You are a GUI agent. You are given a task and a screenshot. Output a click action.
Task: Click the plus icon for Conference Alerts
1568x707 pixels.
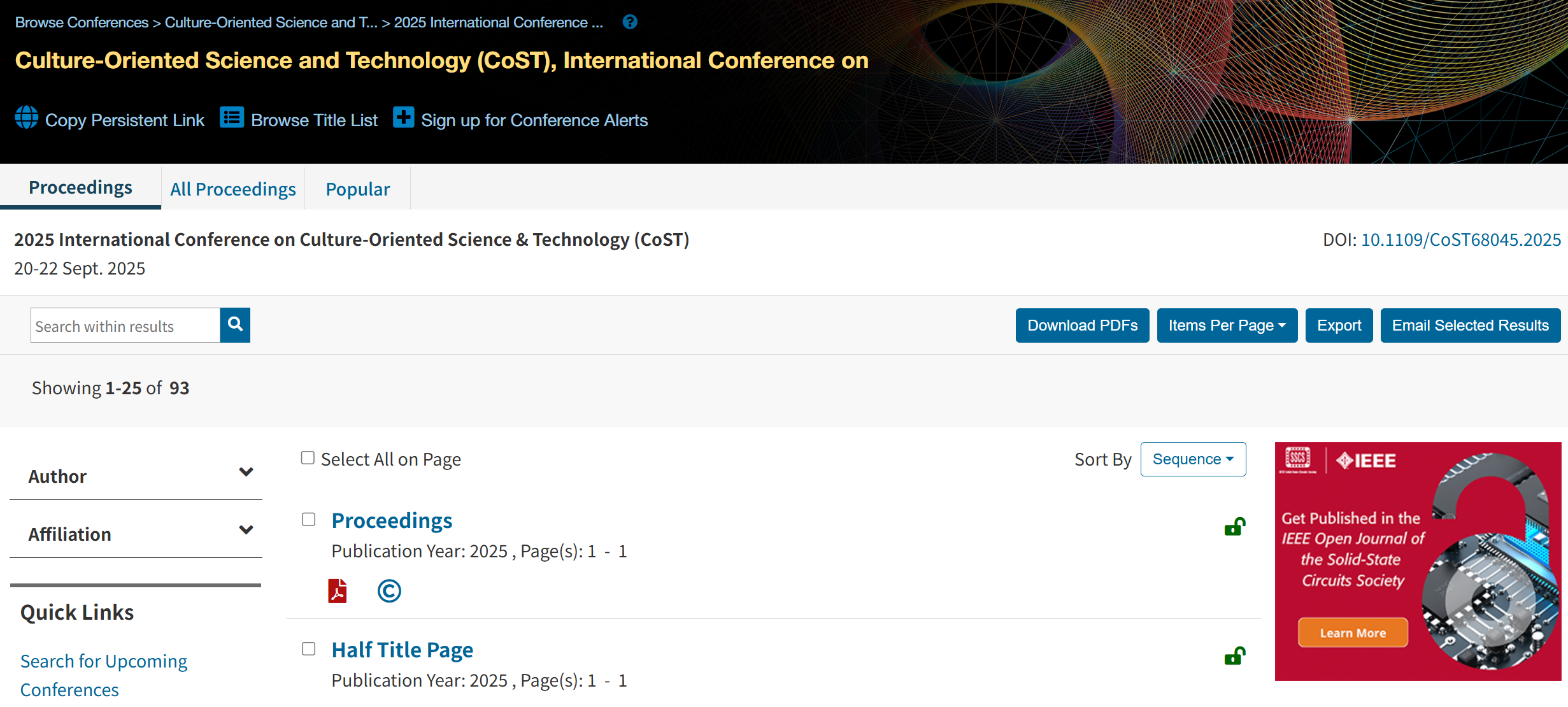click(403, 118)
